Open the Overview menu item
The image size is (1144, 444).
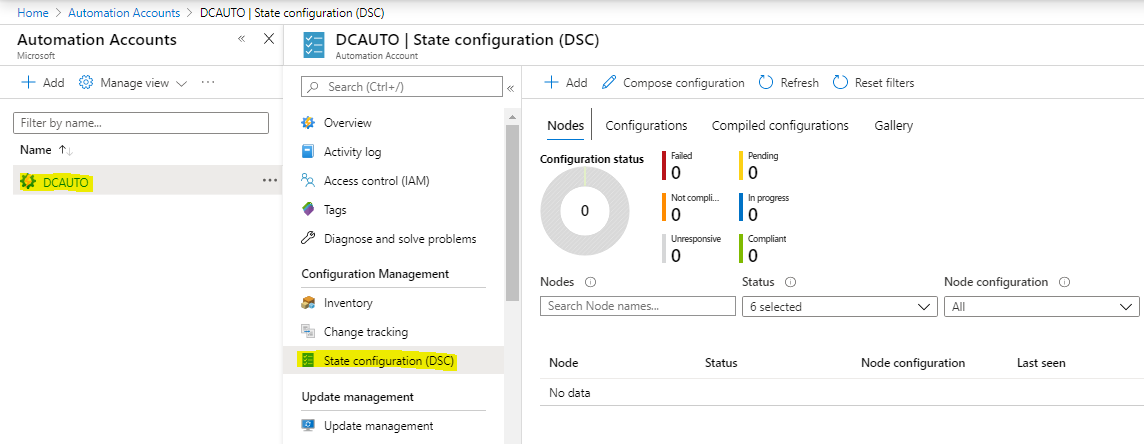347,122
